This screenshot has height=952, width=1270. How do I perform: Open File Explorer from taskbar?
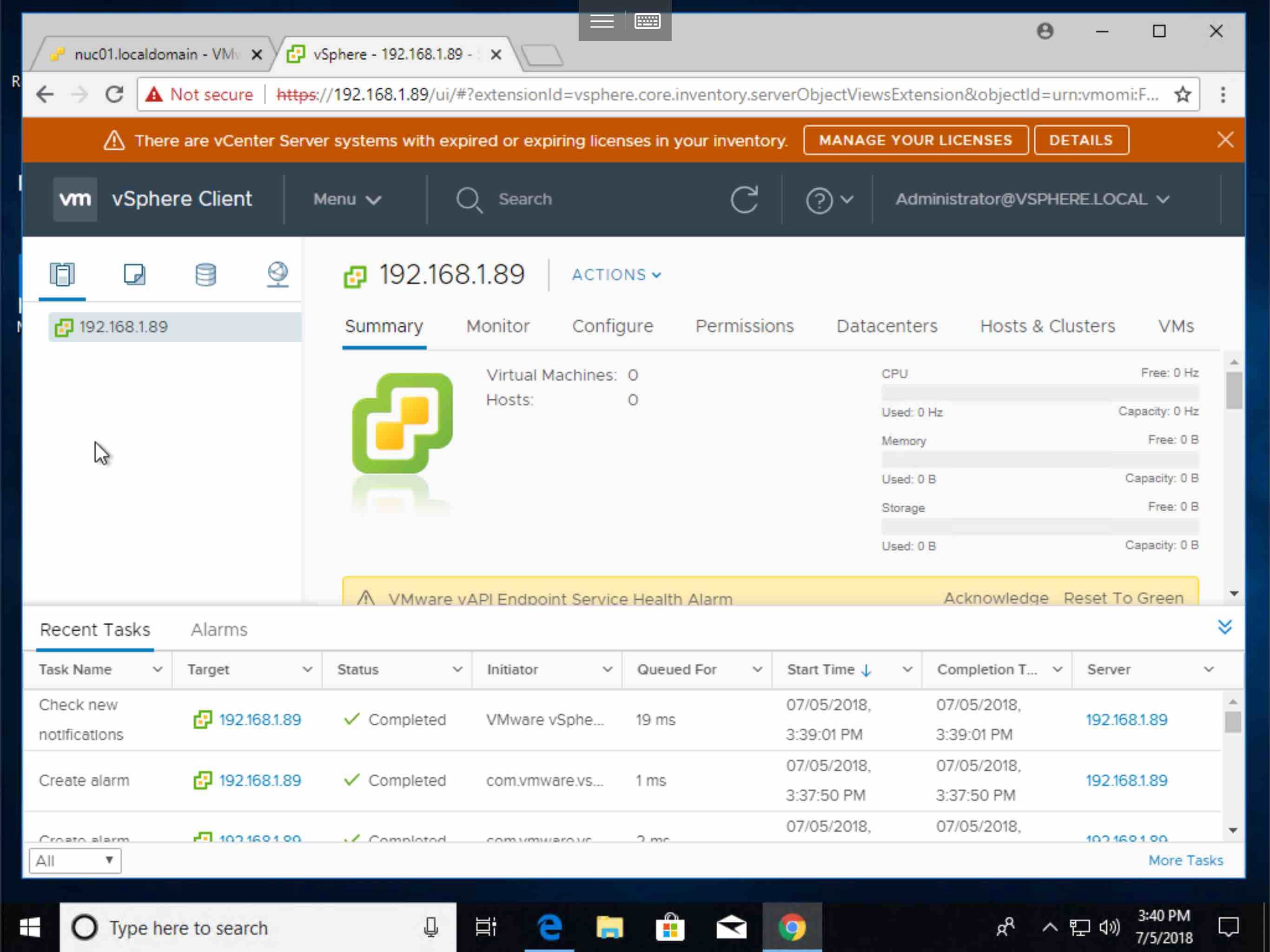pyautogui.click(x=610, y=927)
